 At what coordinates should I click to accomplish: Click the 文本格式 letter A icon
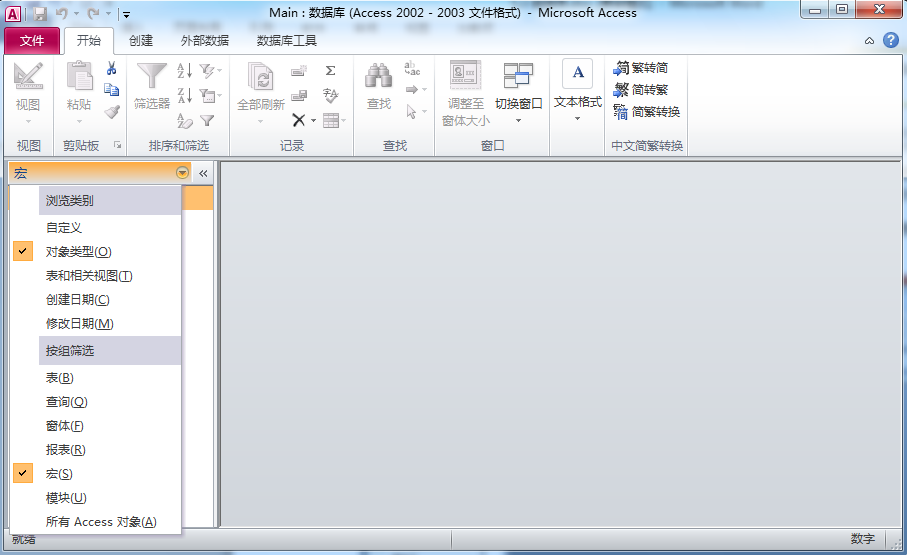577,73
